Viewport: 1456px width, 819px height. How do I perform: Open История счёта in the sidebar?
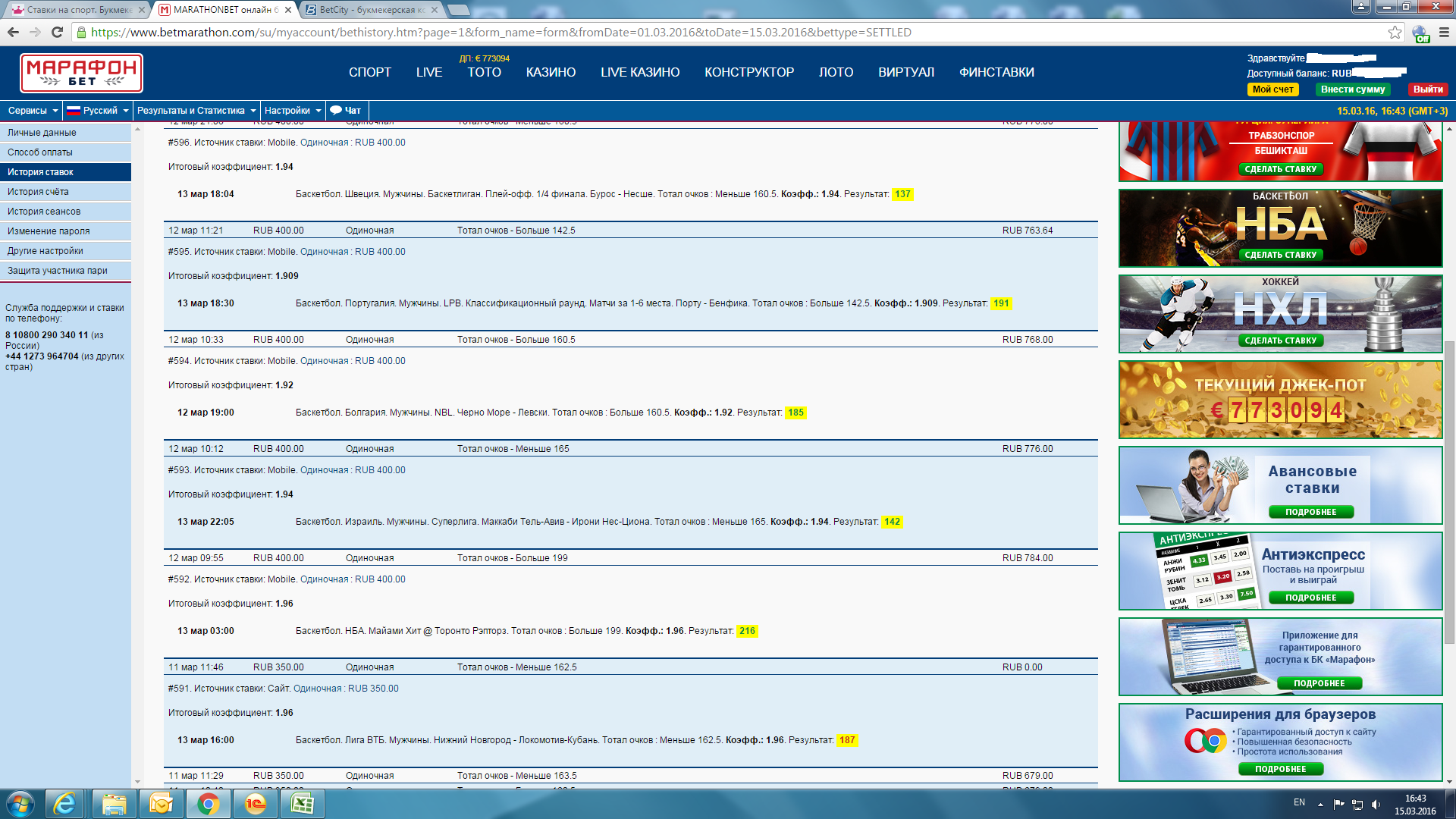point(38,192)
